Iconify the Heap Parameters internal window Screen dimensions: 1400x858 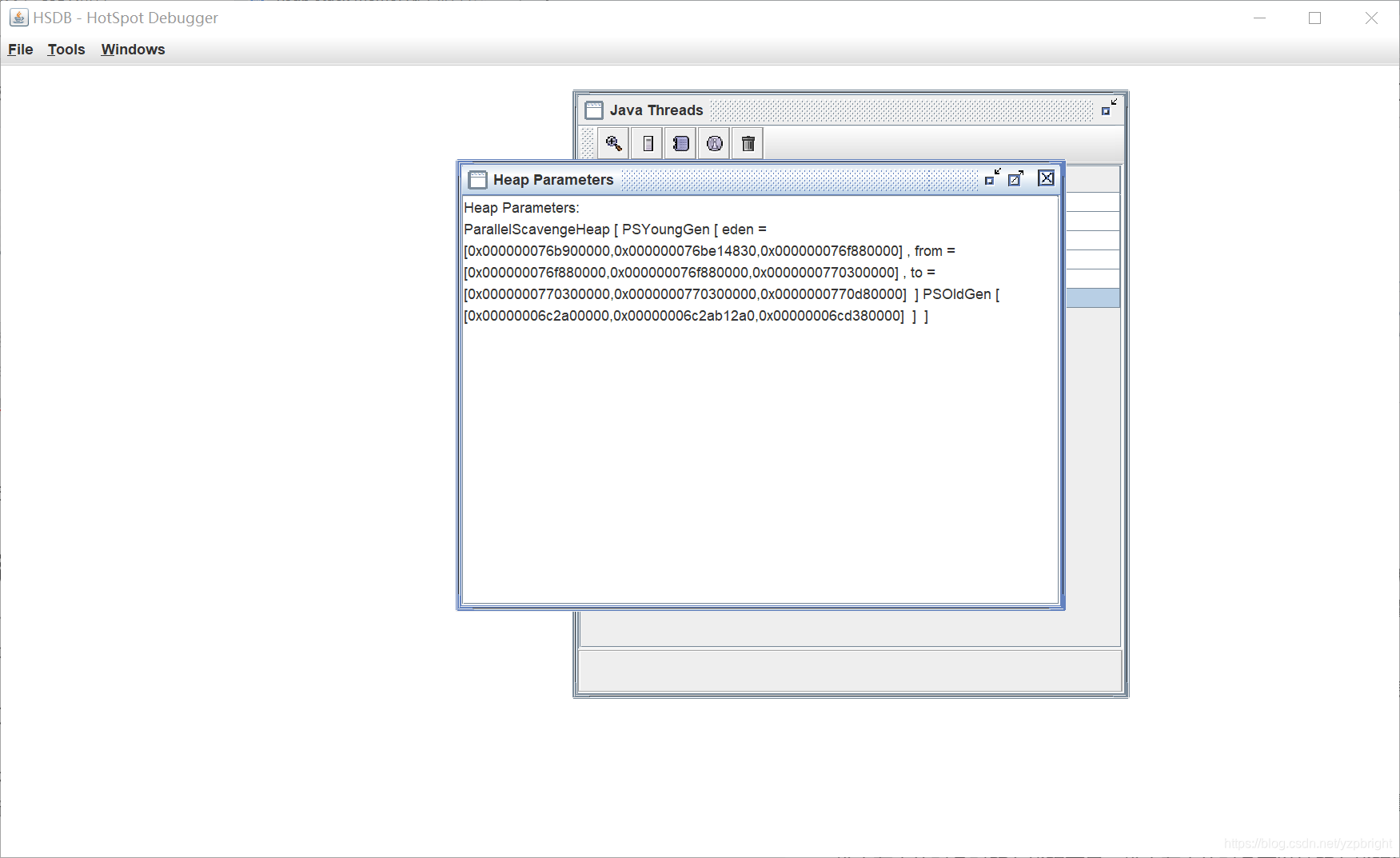click(992, 178)
